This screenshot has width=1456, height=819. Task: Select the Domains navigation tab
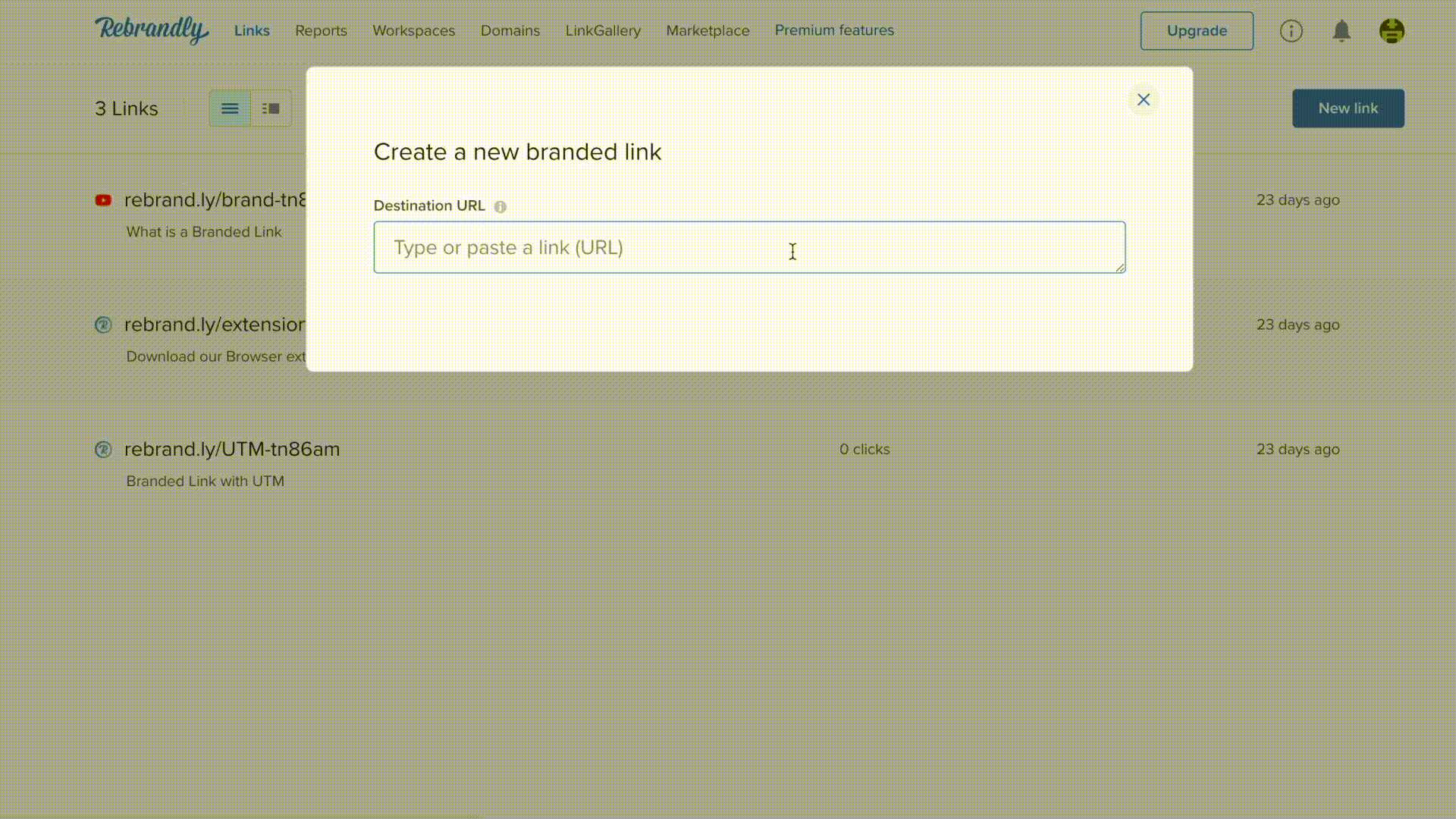510,30
